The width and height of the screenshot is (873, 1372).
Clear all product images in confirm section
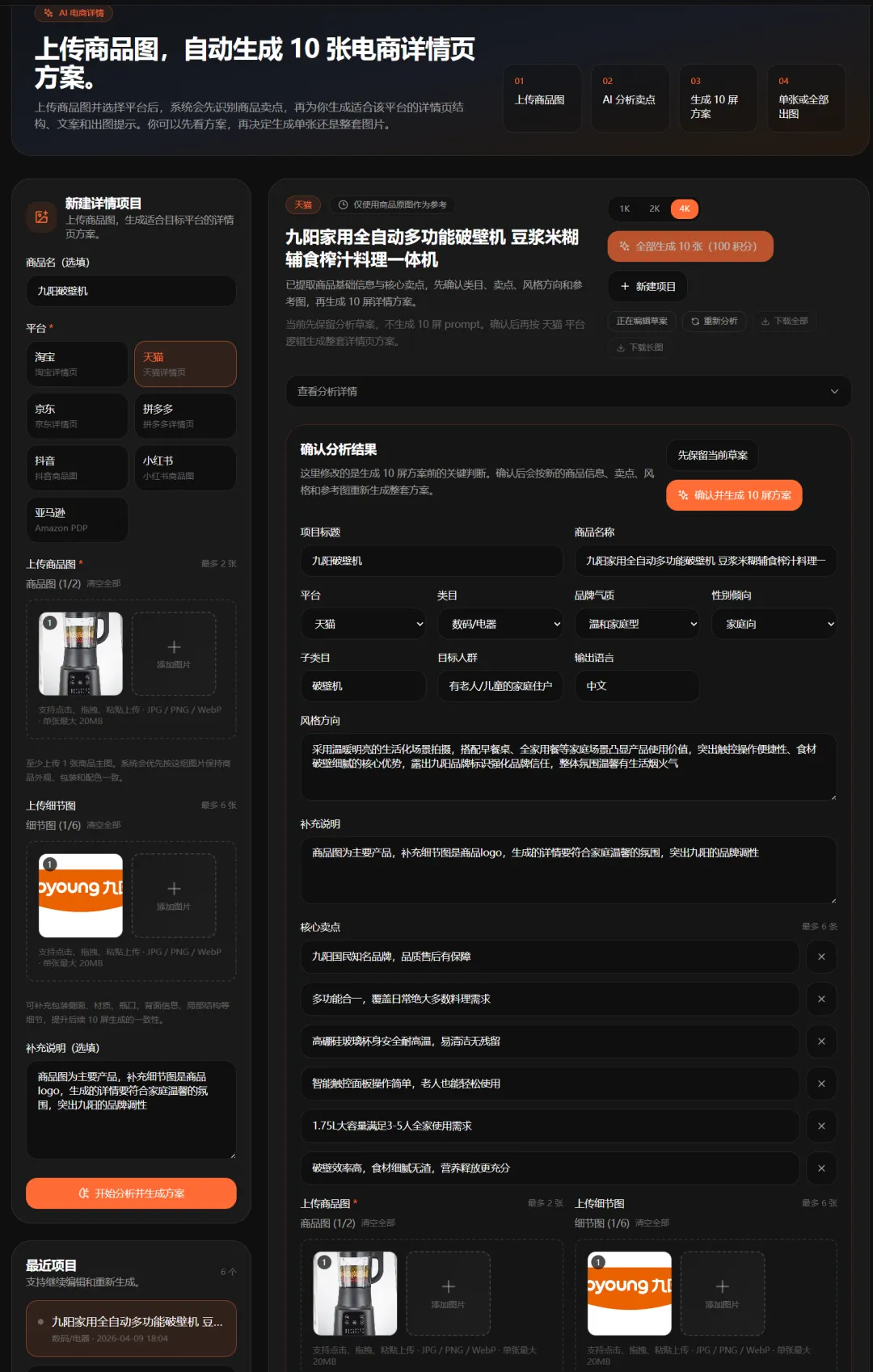tap(378, 1223)
